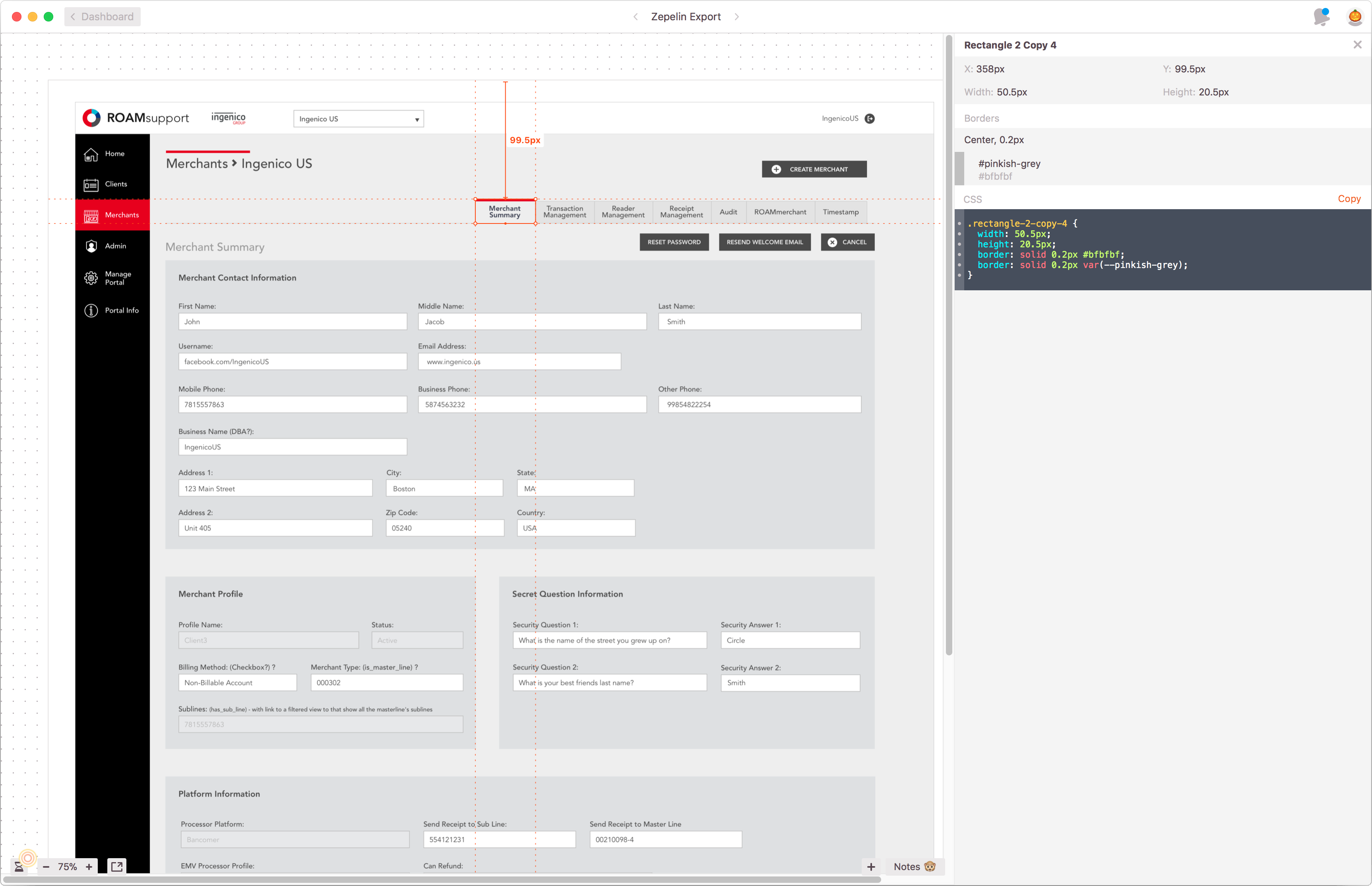Zoom out with the minus button

click(x=46, y=867)
